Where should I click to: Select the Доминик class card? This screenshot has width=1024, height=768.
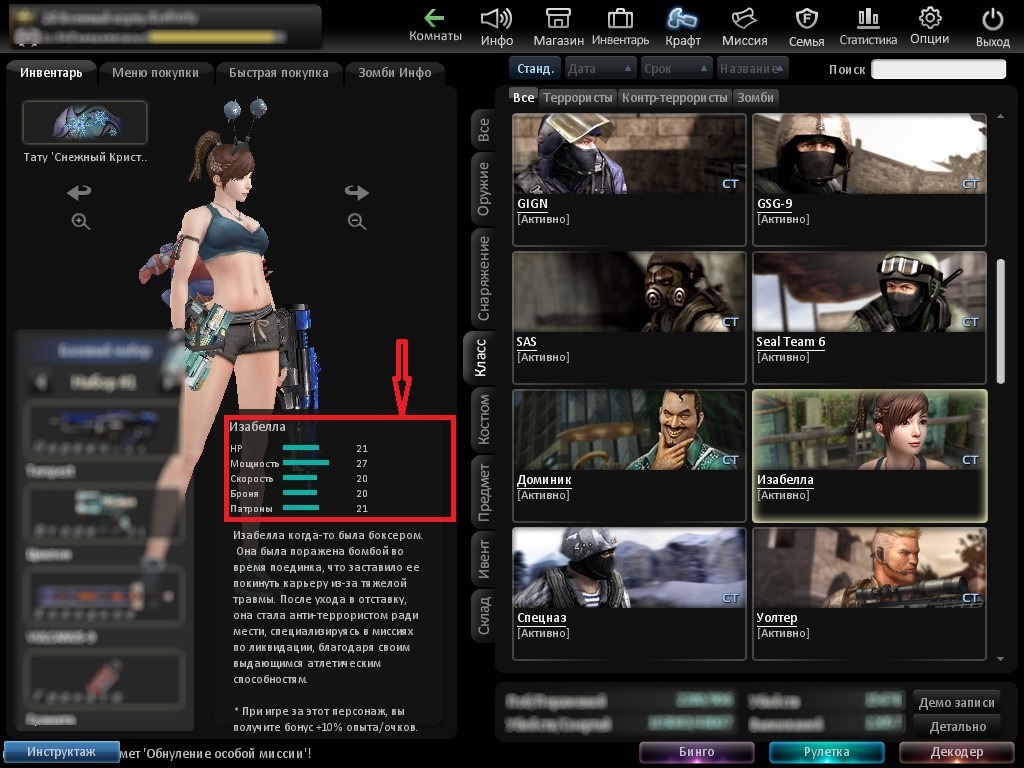point(630,456)
